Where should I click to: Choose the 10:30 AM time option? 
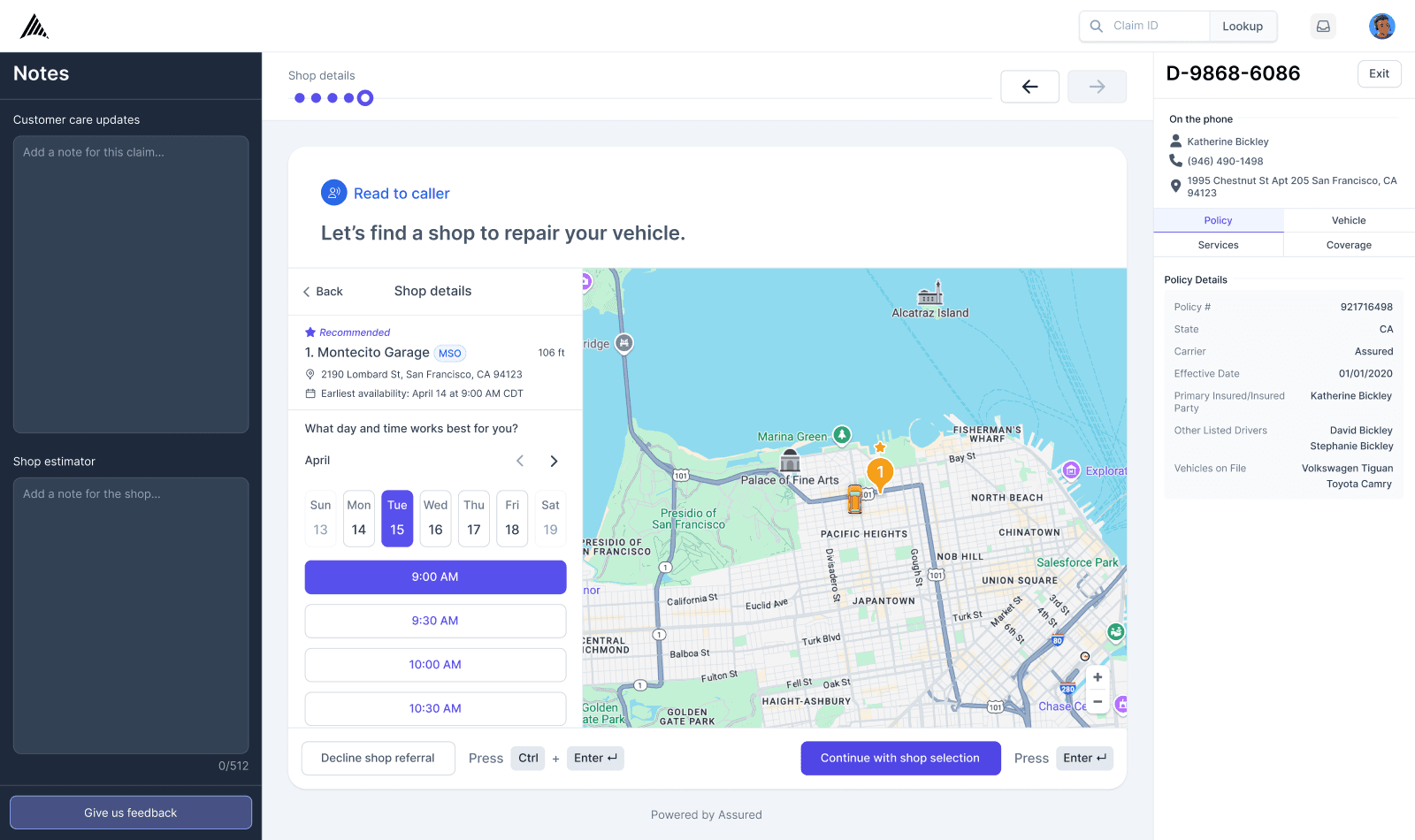pyautogui.click(x=435, y=708)
